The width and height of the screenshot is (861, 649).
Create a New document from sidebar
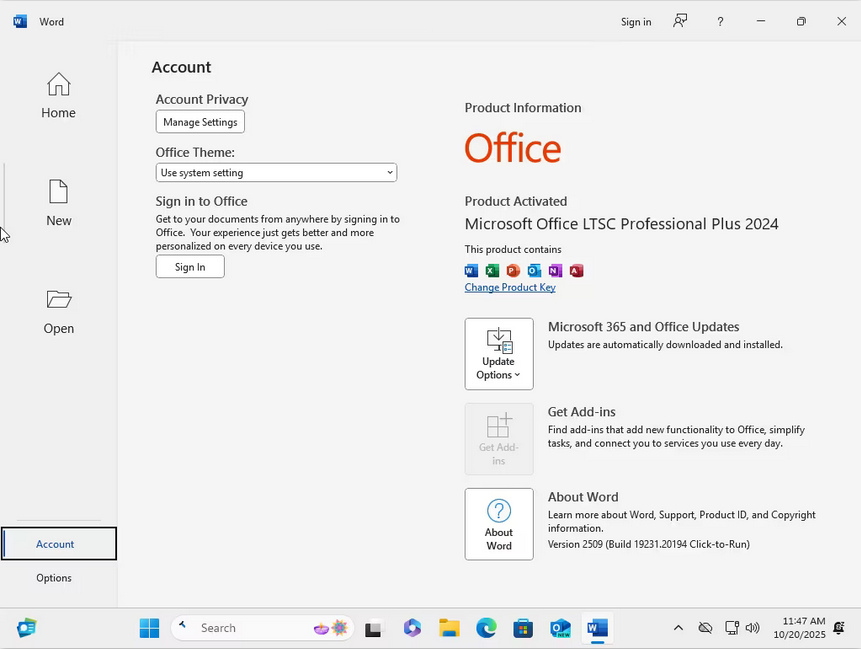click(x=58, y=204)
